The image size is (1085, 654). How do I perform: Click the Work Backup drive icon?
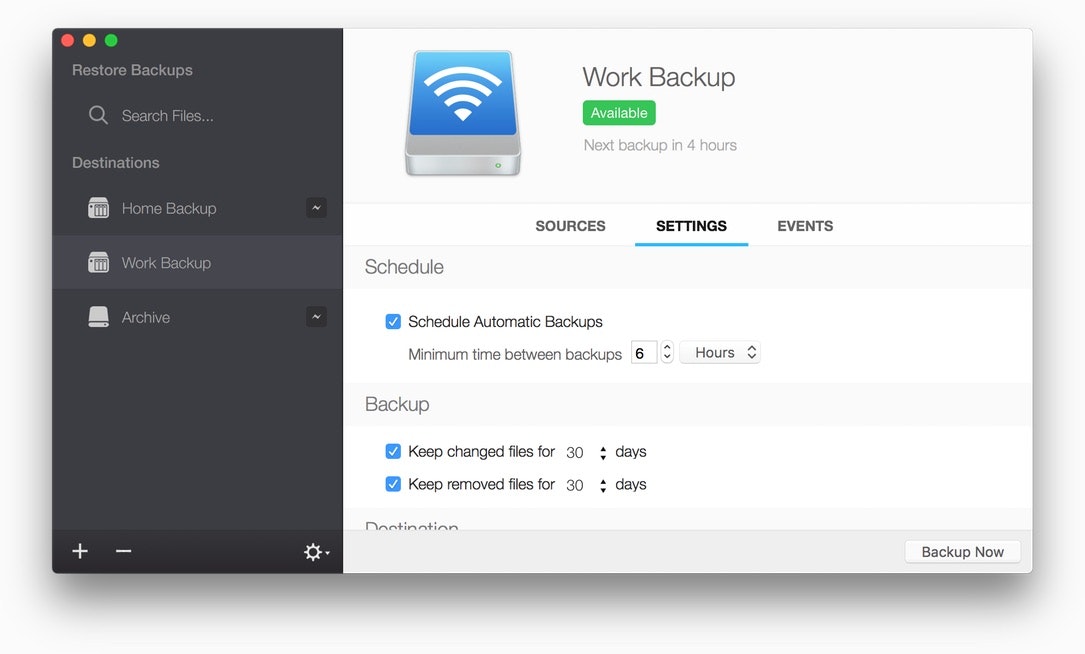click(x=98, y=262)
